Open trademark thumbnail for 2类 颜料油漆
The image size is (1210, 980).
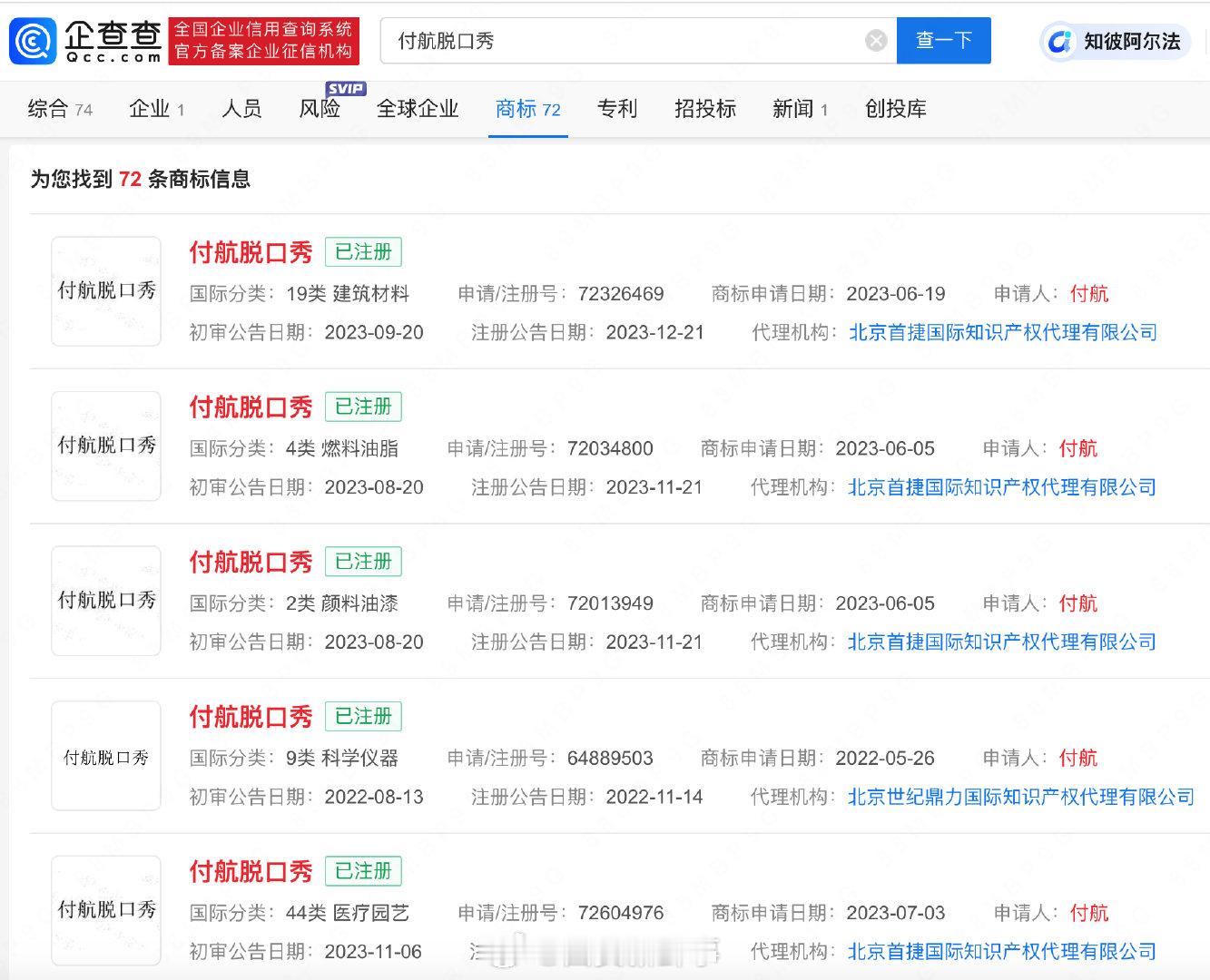106,601
